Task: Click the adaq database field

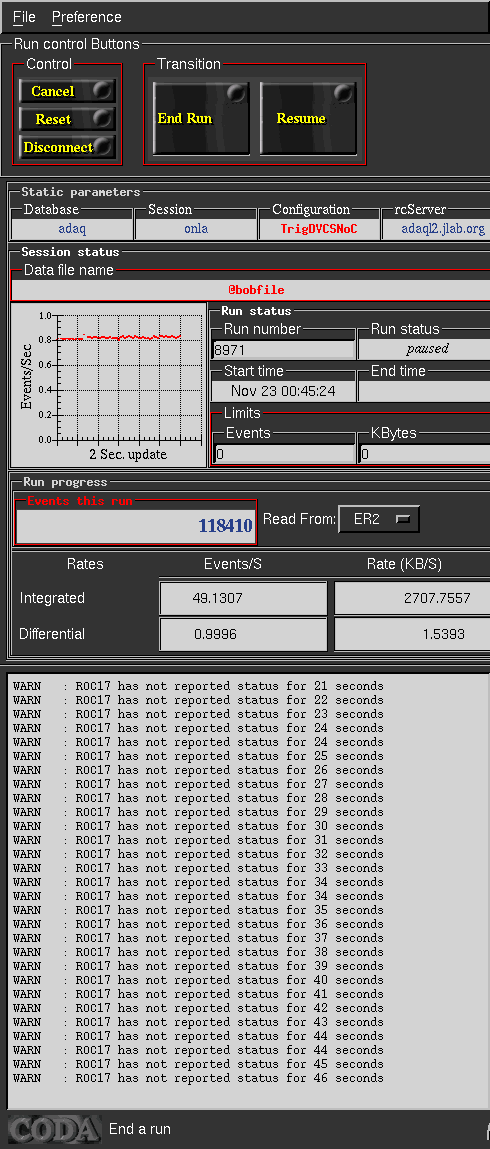Action: pyautogui.click(x=73, y=229)
